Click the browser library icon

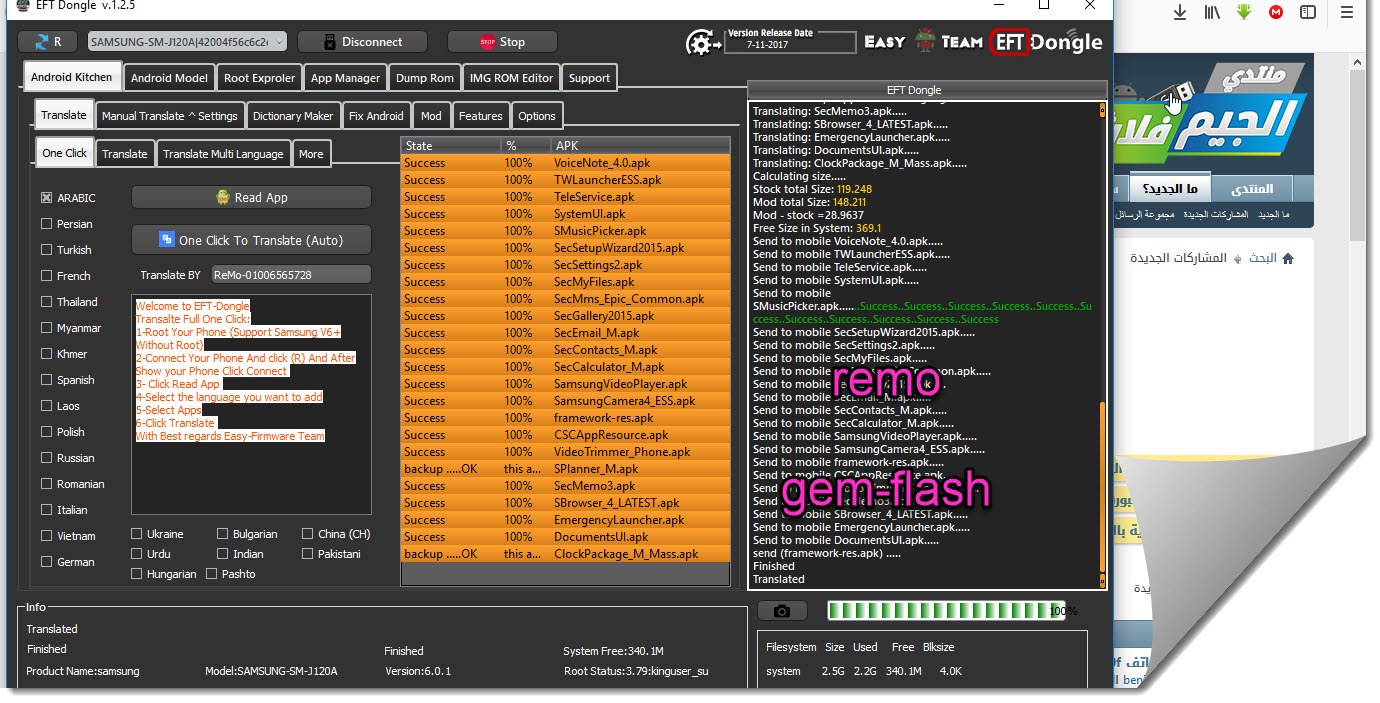(1212, 12)
